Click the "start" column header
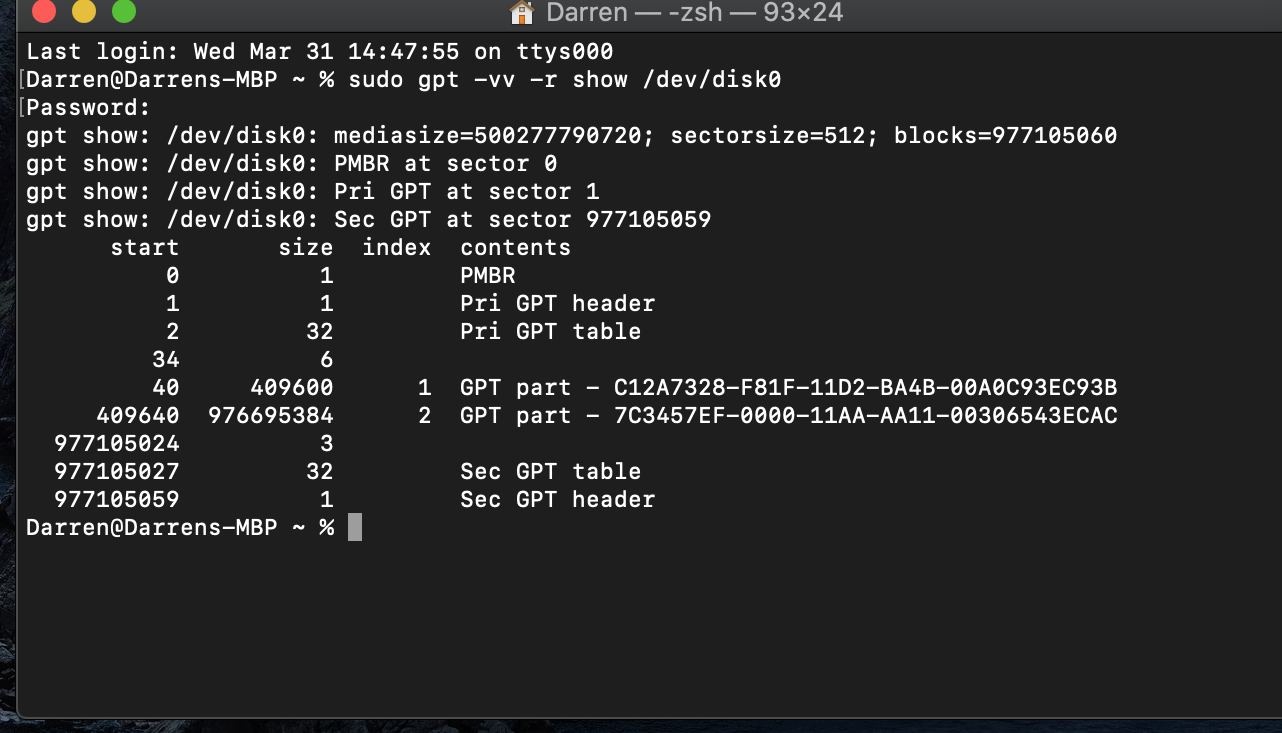Image resolution: width=1282 pixels, height=733 pixels. click(x=145, y=248)
